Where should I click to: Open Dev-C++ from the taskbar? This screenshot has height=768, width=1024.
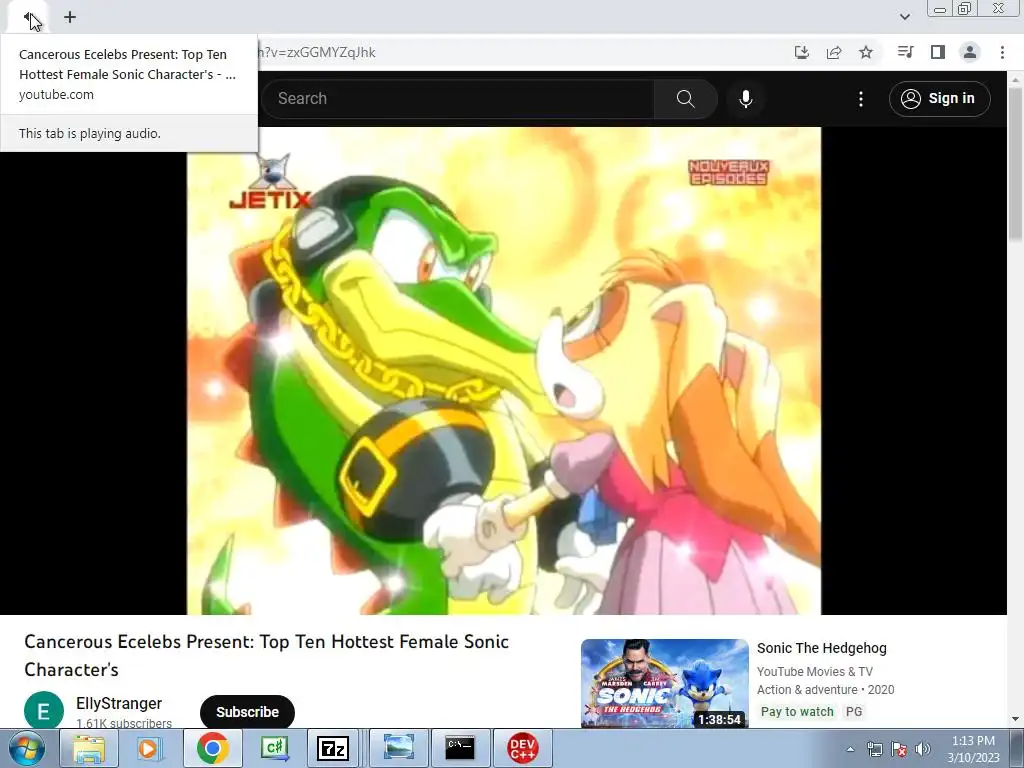pyautogui.click(x=522, y=748)
